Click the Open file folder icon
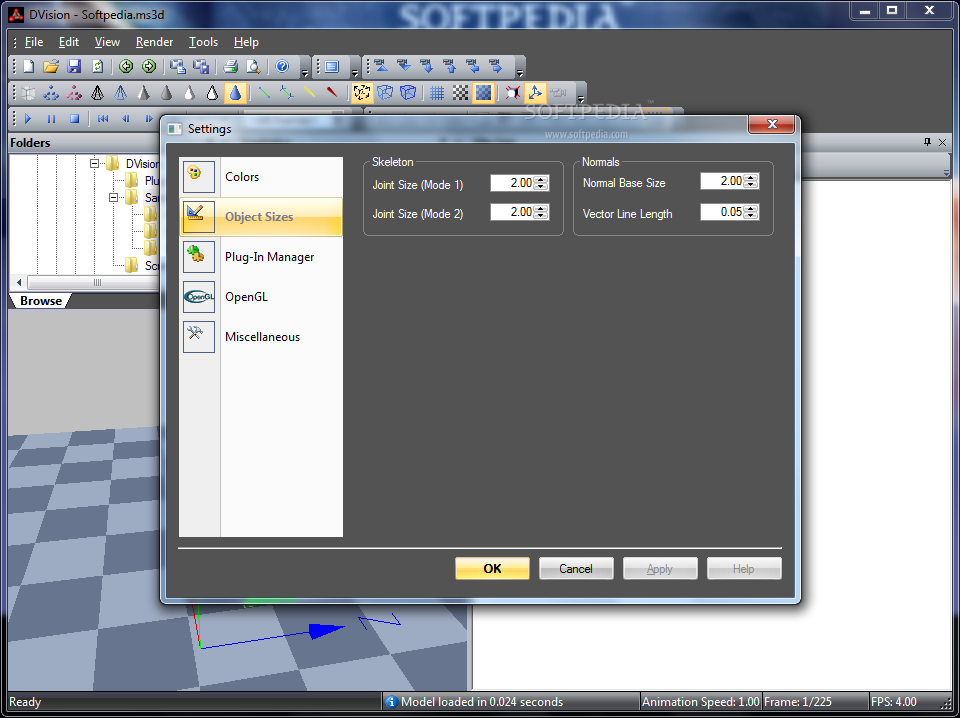This screenshot has height=718, width=960. [x=51, y=66]
